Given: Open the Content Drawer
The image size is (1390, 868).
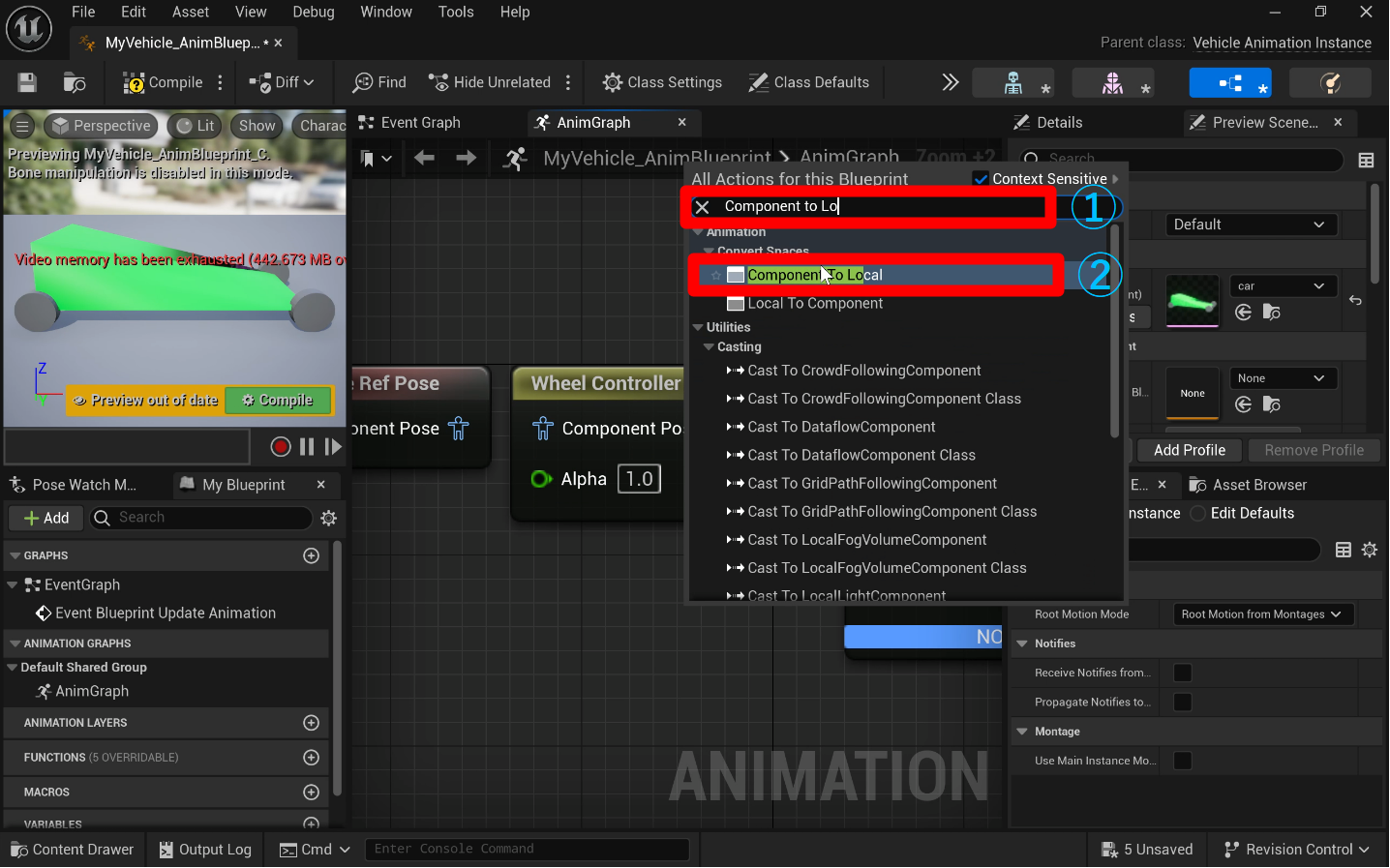Looking at the screenshot, I should point(74,850).
